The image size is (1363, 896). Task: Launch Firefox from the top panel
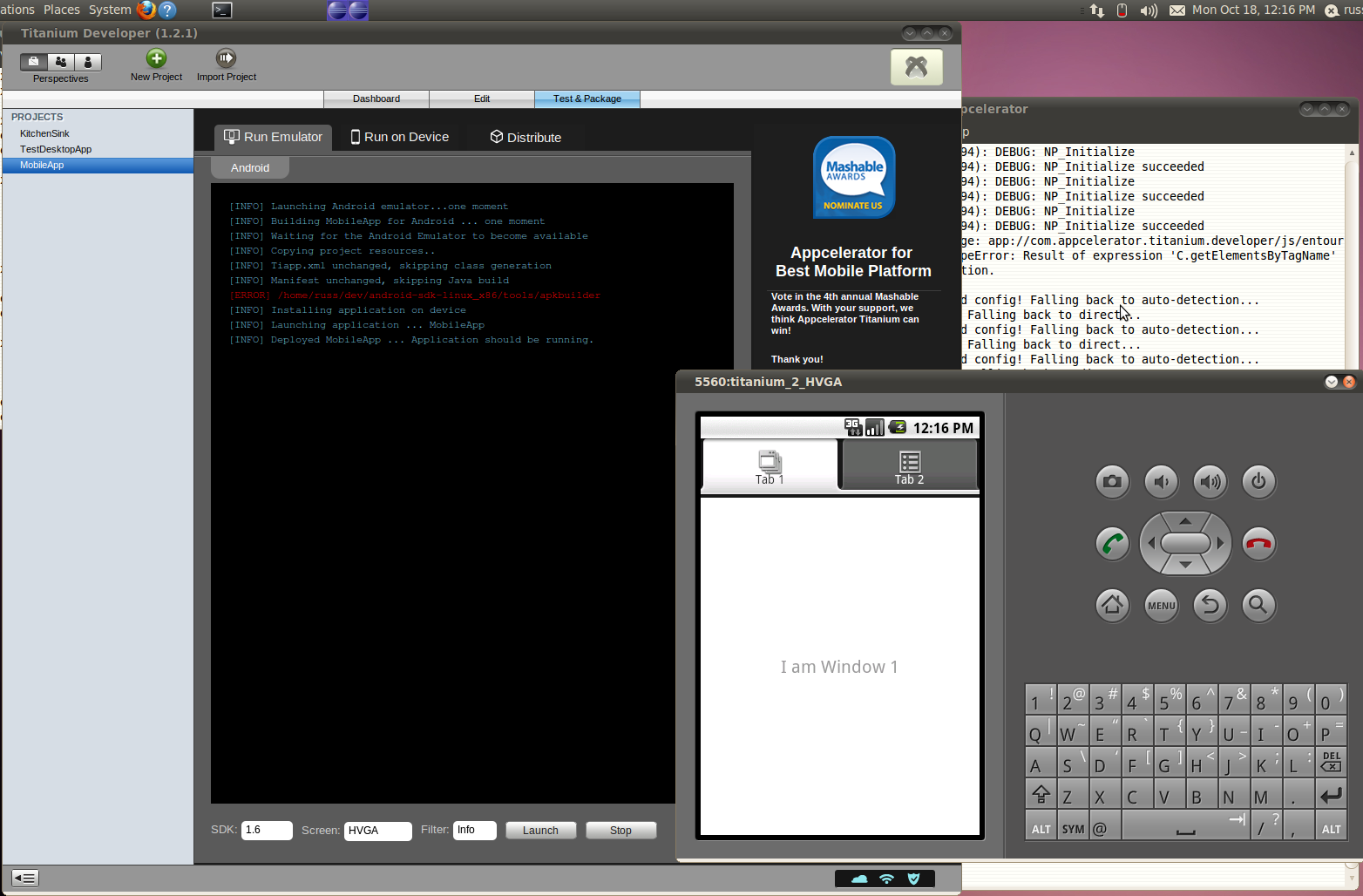pos(146,10)
